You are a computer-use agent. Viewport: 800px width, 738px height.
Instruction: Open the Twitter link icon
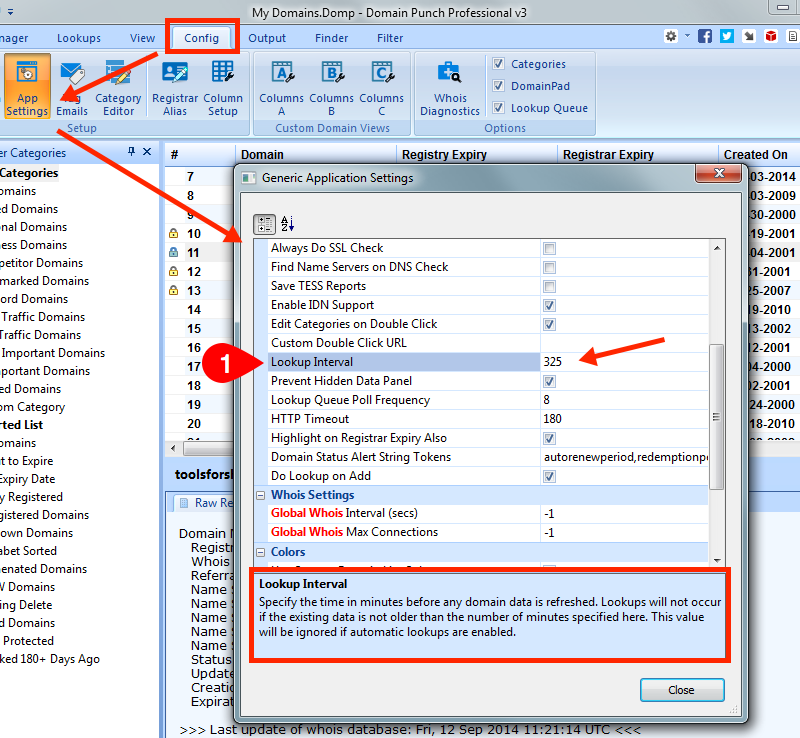(727, 36)
